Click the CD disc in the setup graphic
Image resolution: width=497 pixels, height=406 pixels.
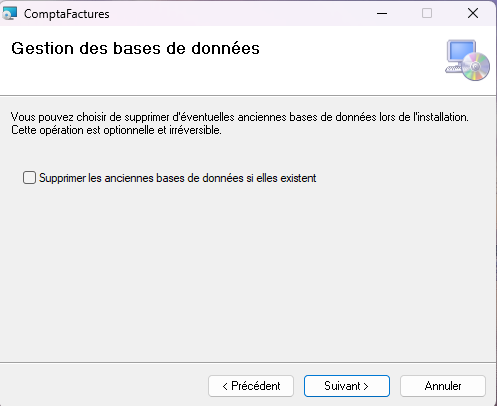pyautogui.click(x=476, y=67)
